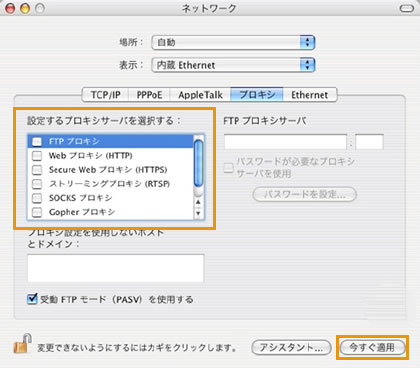This screenshot has height=368, width=420.
Task: Select Secure Web プロキシ (HTTPS) row text
Action: click(108, 170)
